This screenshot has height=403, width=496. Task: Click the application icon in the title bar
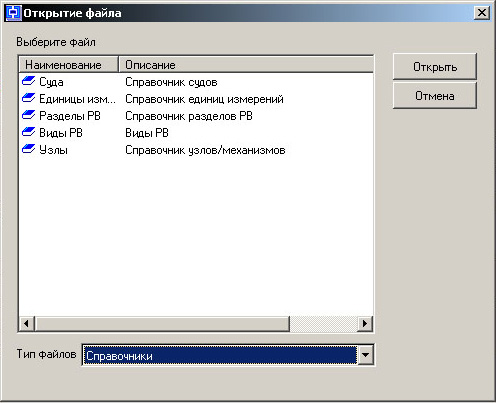pyautogui.click(x=14, y=13)
